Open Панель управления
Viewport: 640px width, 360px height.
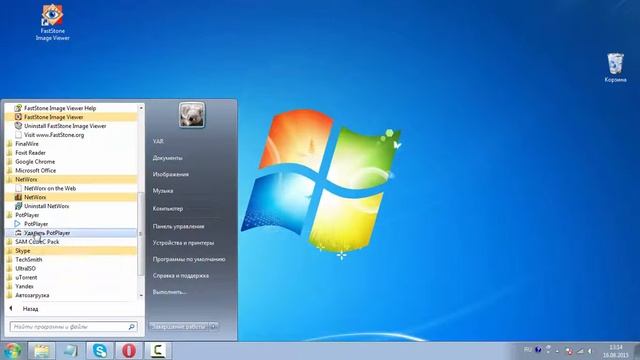point(178,227)
